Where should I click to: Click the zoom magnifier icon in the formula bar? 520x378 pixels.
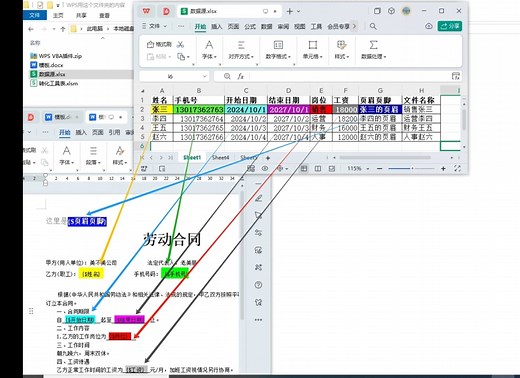click(227, 76)
